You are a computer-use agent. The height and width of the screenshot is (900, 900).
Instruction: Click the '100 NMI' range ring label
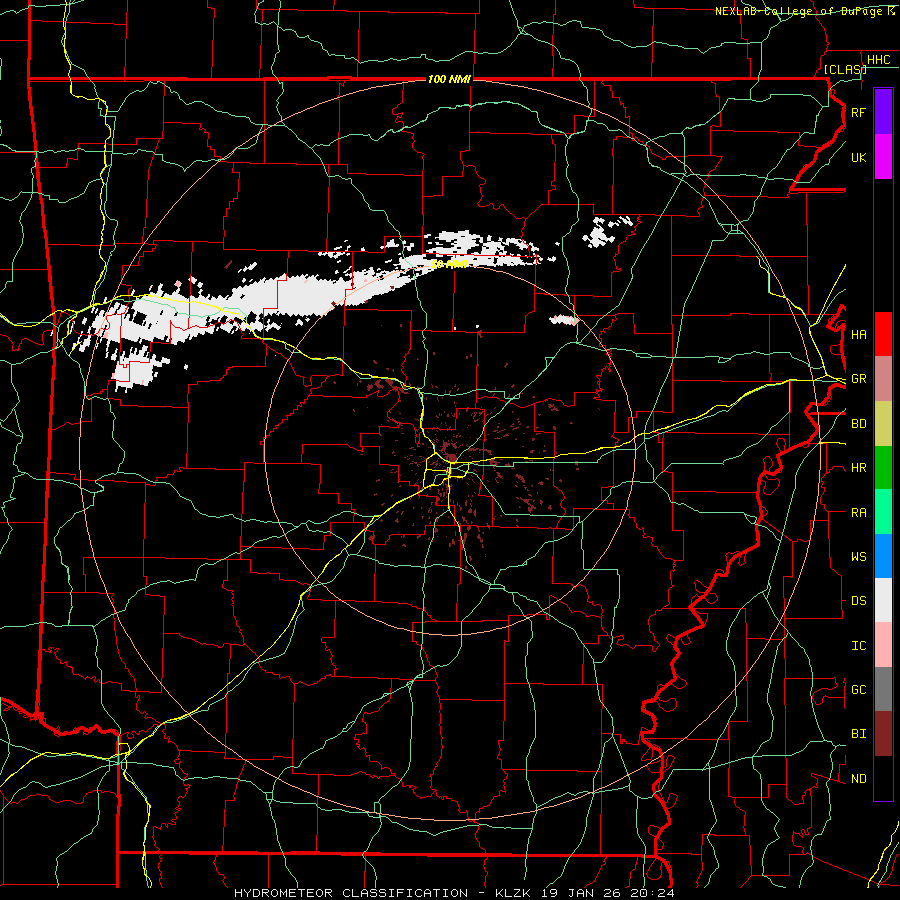[x=449, y=79]
